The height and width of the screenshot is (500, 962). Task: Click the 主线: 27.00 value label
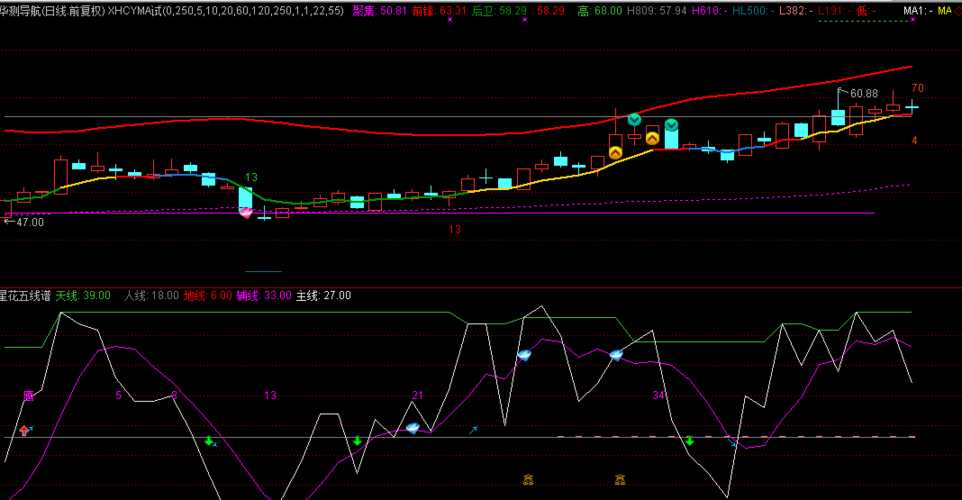[x=323, y=296]
